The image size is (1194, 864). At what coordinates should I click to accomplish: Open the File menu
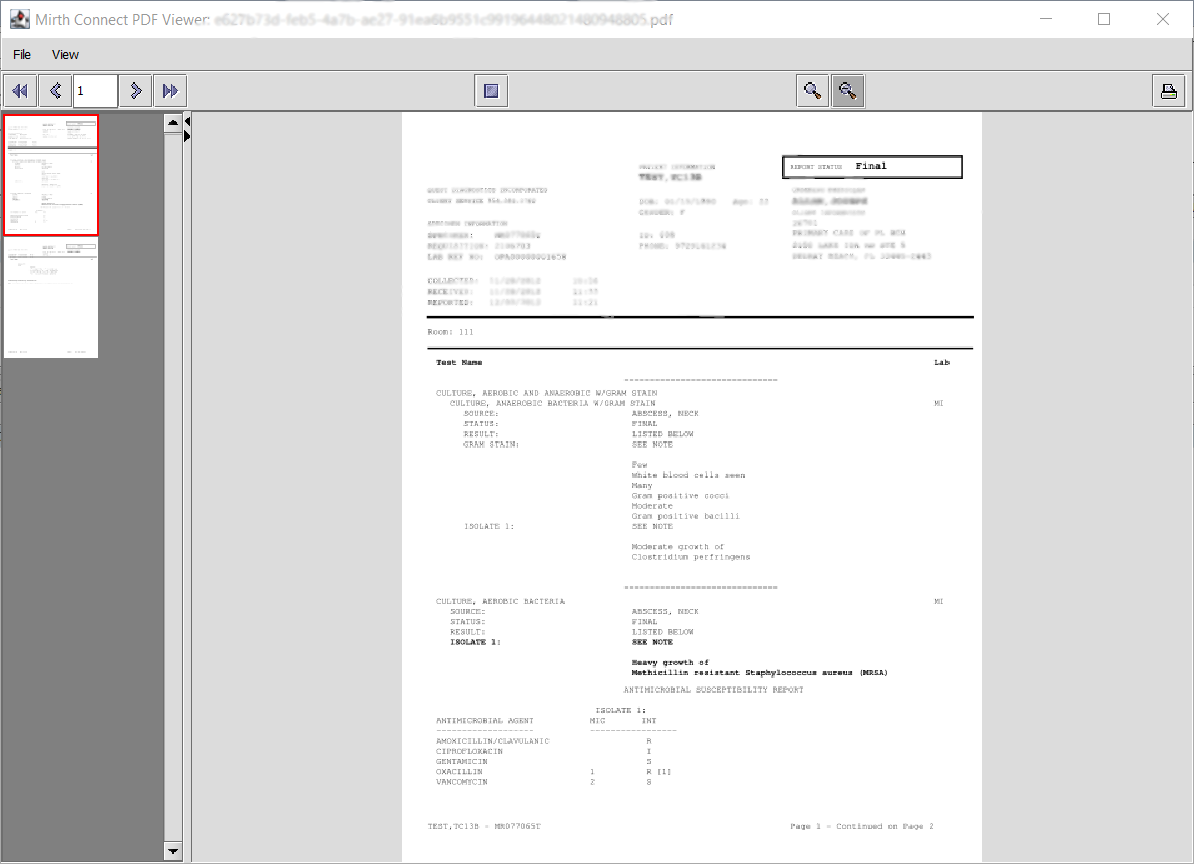(x=22, y=55)
